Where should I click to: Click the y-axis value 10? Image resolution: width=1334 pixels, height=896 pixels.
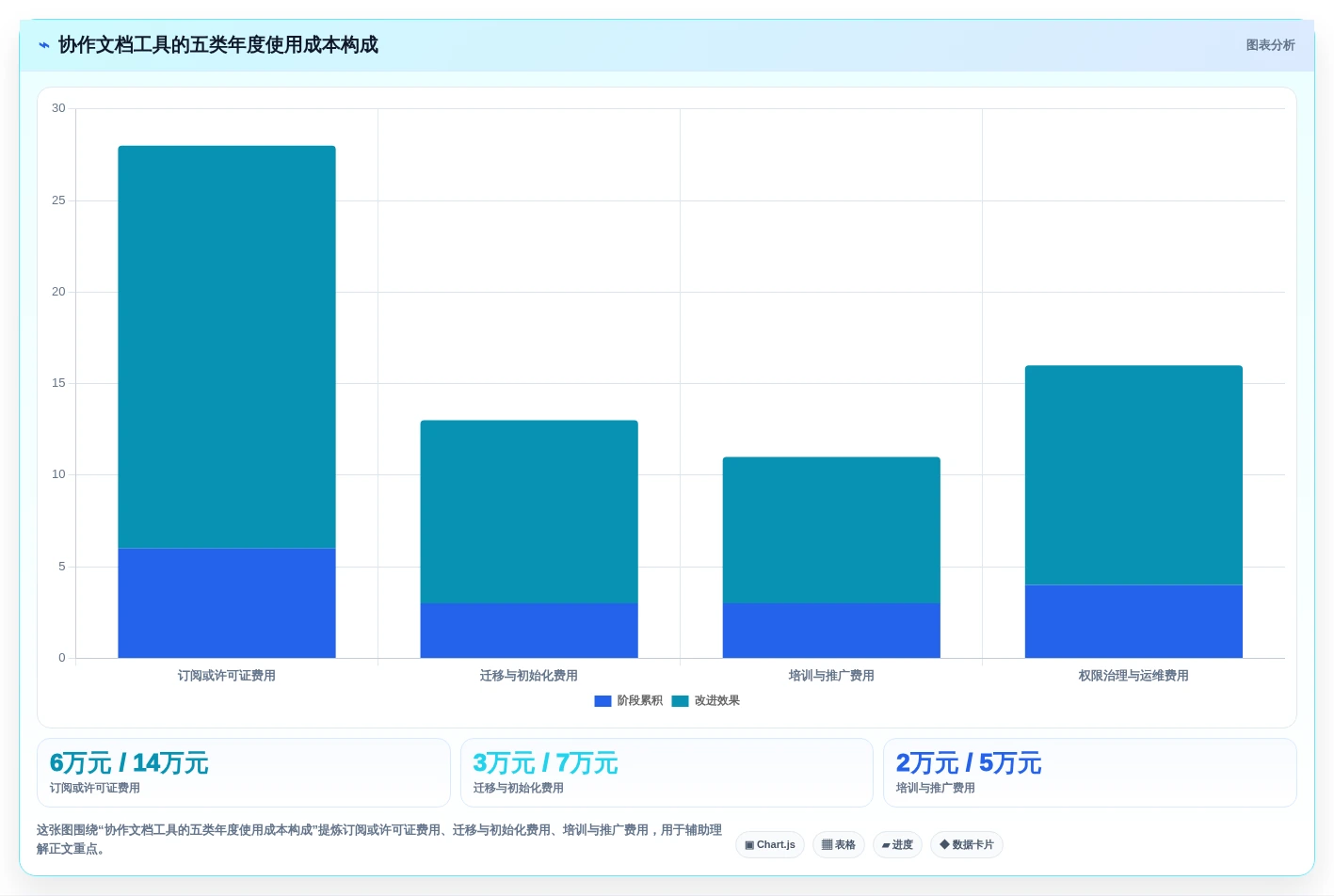point(58,474)
